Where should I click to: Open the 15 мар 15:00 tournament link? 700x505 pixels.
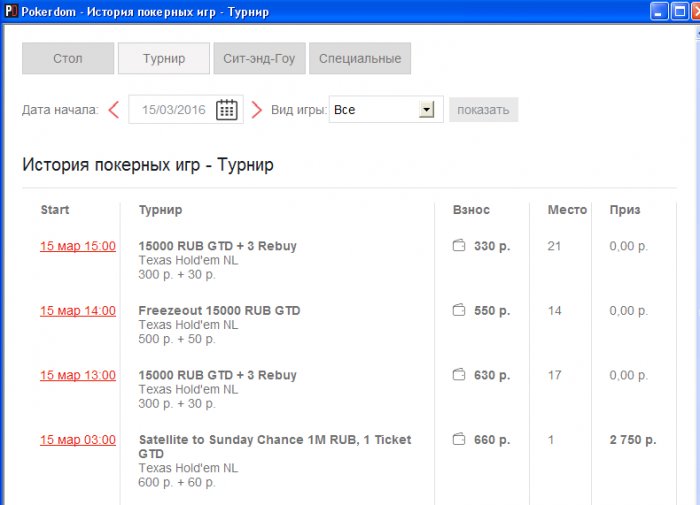point(78,246)
